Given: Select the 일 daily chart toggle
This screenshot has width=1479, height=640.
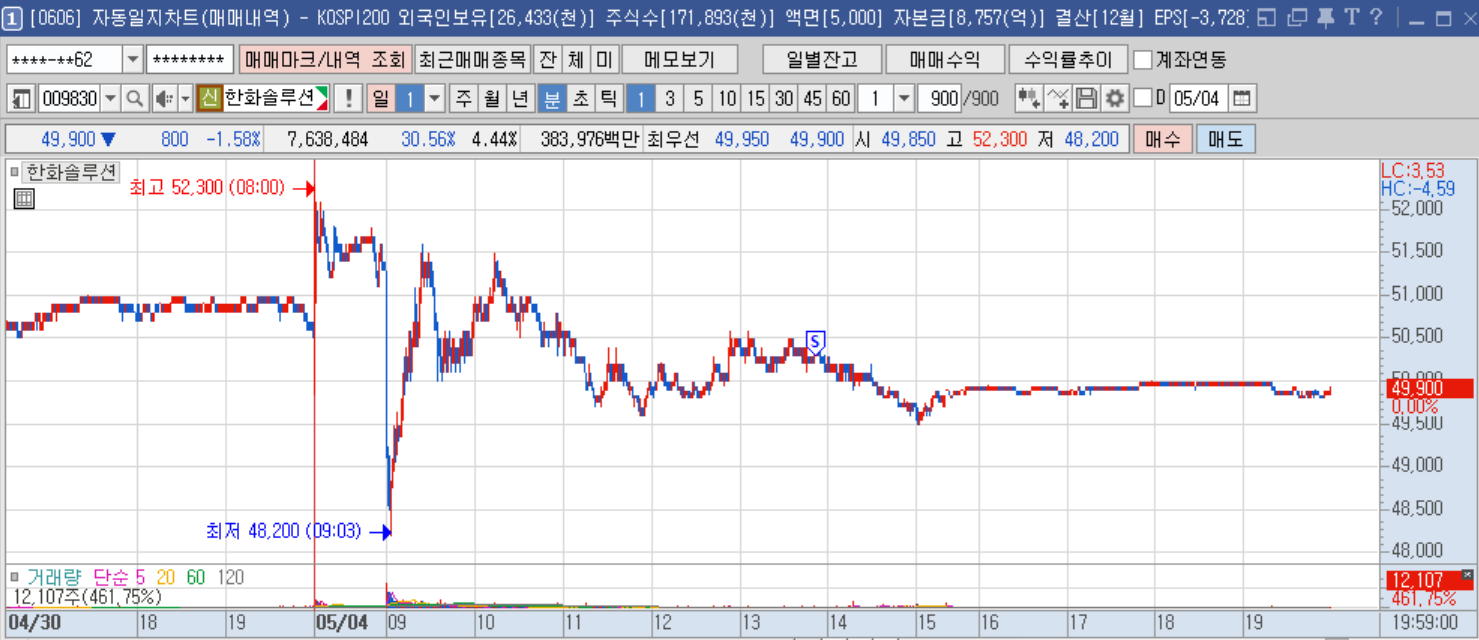Looking at the screenshot, I should [x=380, y=99].
